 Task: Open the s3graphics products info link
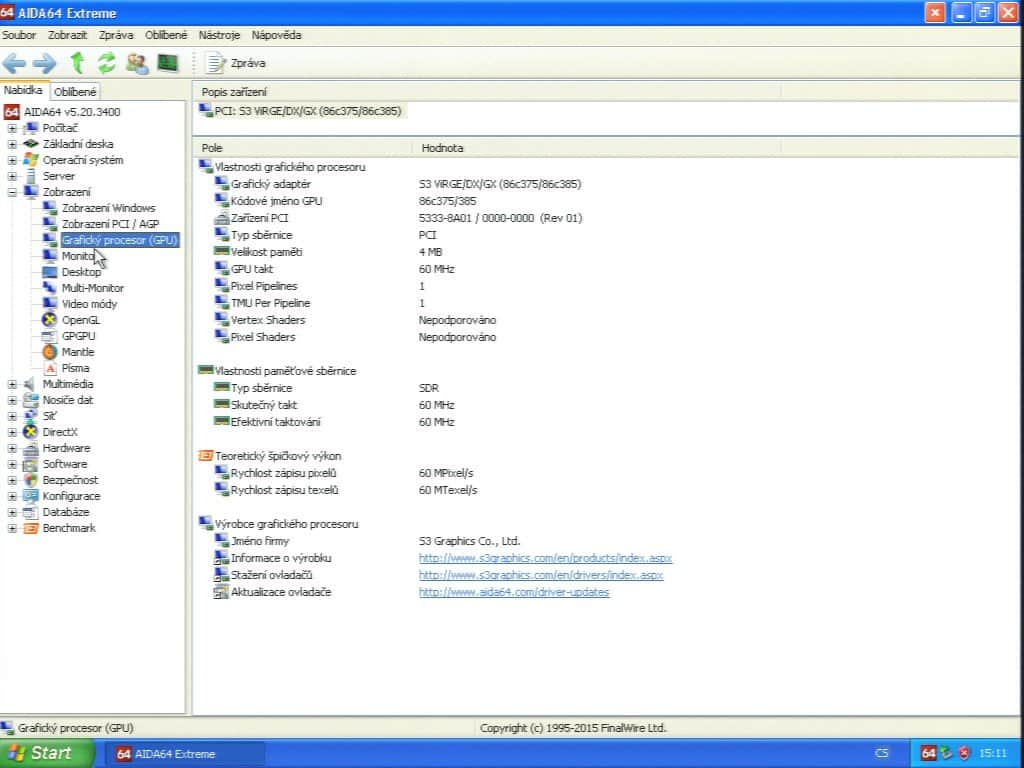(545, 558)
